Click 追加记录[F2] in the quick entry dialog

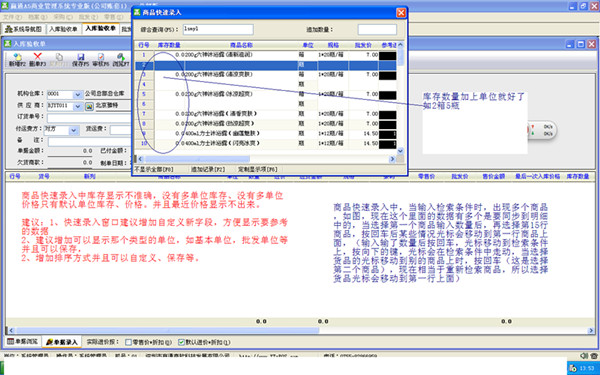(208, 169)
